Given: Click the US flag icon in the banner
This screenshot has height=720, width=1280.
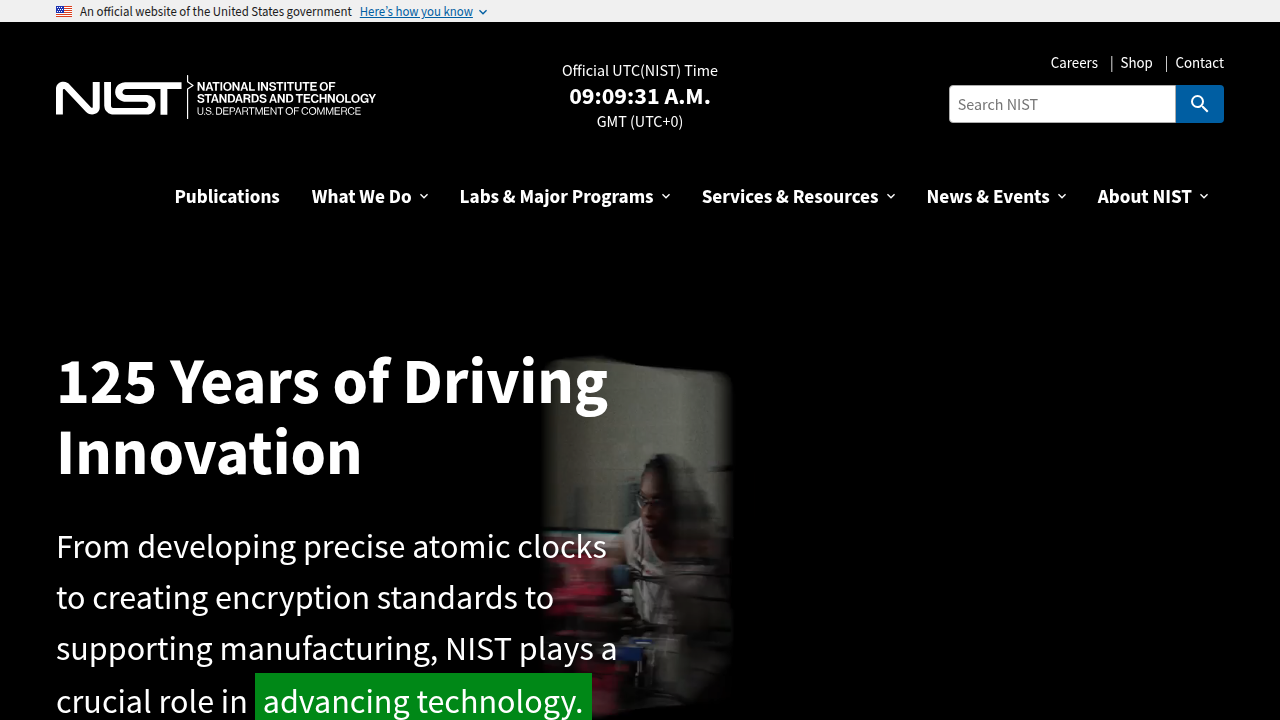Looking at the screenshot, I should point(64,11).
